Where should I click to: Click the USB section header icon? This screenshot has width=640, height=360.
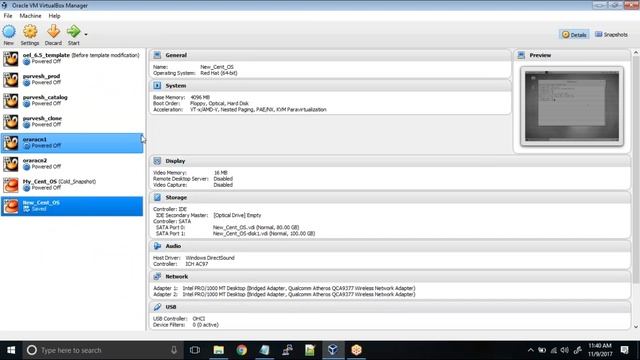tap(157, 307)
